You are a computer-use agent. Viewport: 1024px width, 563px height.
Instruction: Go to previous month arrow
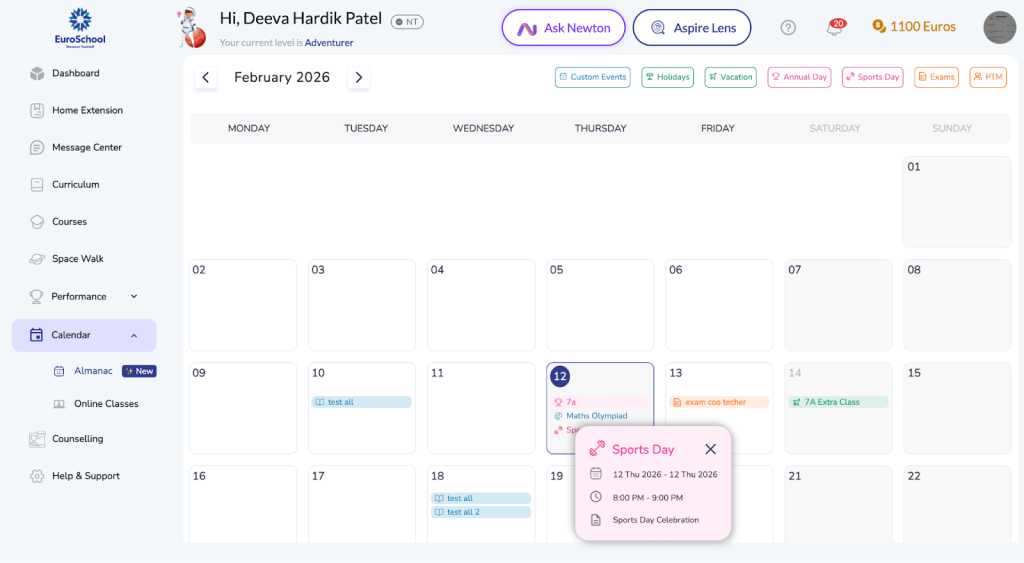click(x=206, y=77)
